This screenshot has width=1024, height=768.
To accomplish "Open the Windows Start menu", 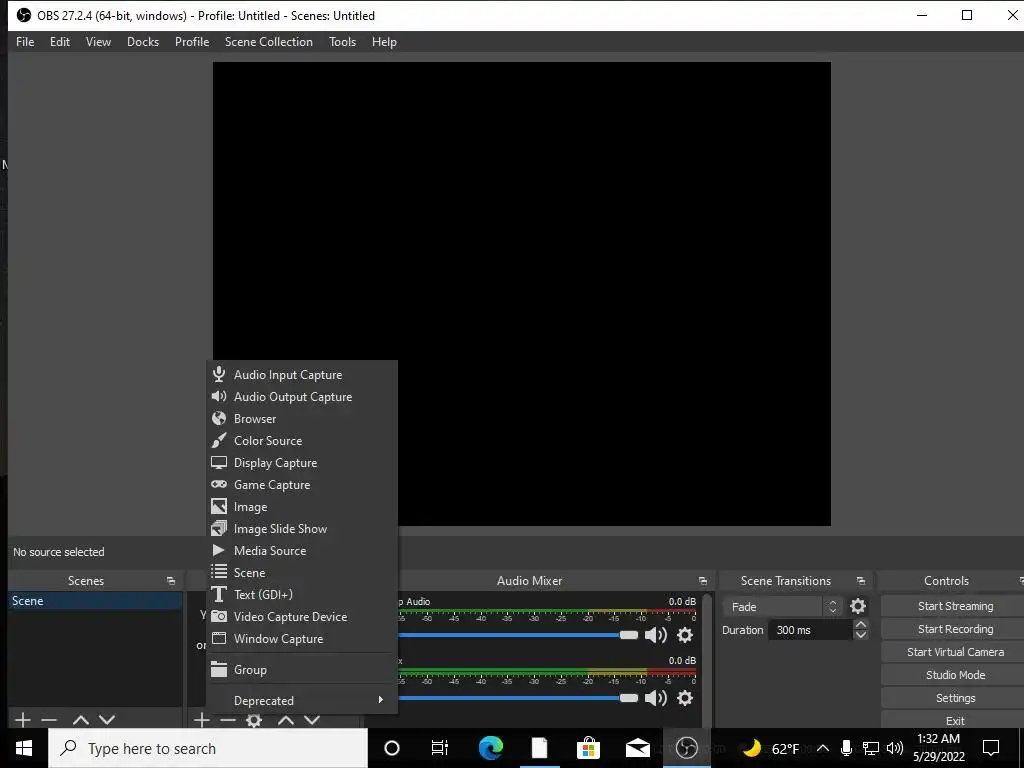I will pyautogui.click(x=24, y=748).
